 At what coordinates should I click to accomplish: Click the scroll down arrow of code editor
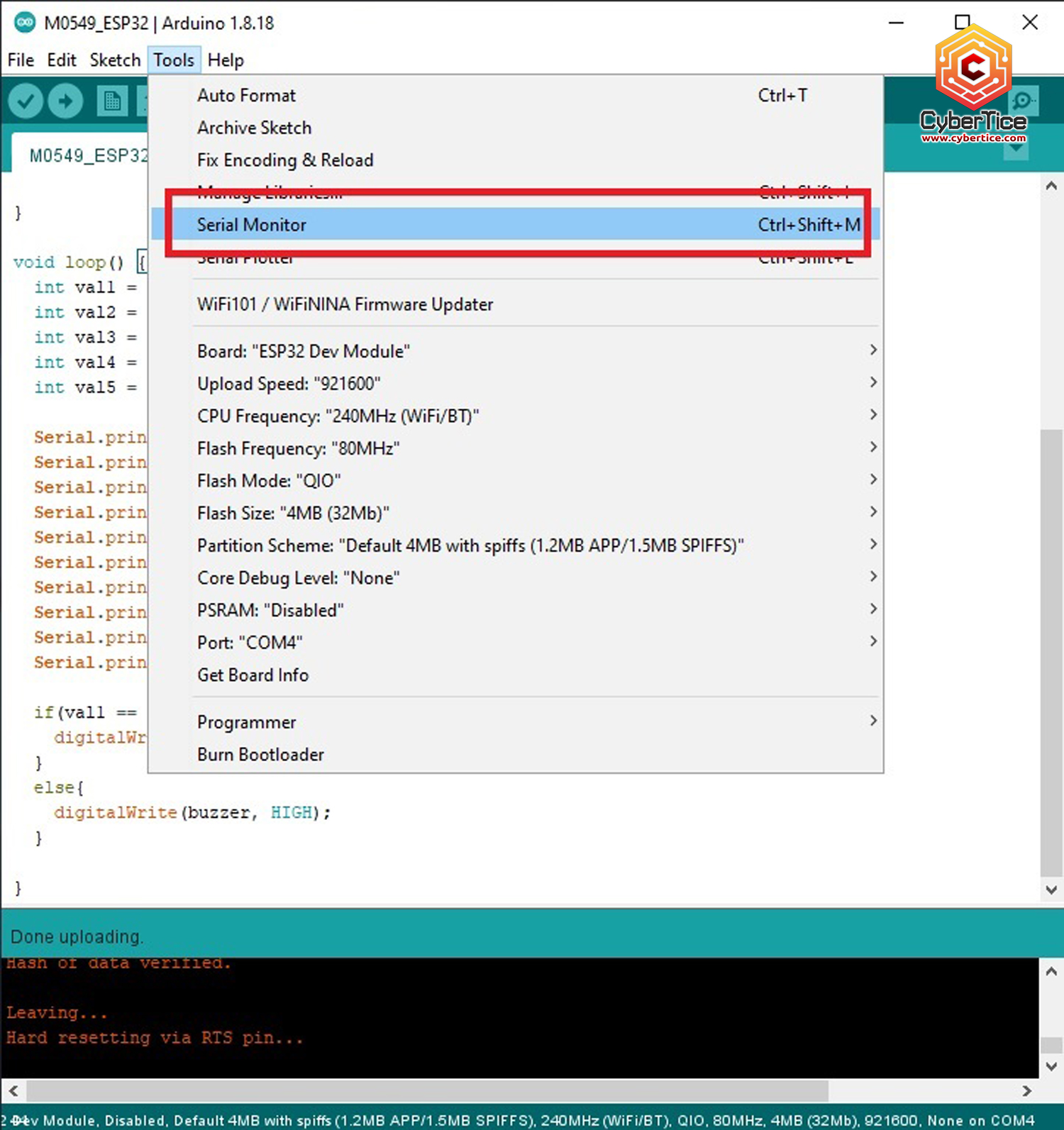tap(1051, 890)
